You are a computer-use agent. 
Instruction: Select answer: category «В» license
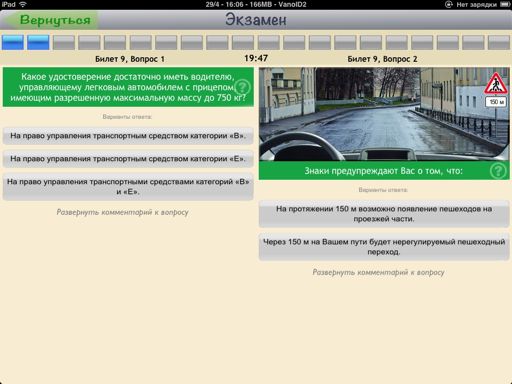pyautogui.click(x=128, y=136)
